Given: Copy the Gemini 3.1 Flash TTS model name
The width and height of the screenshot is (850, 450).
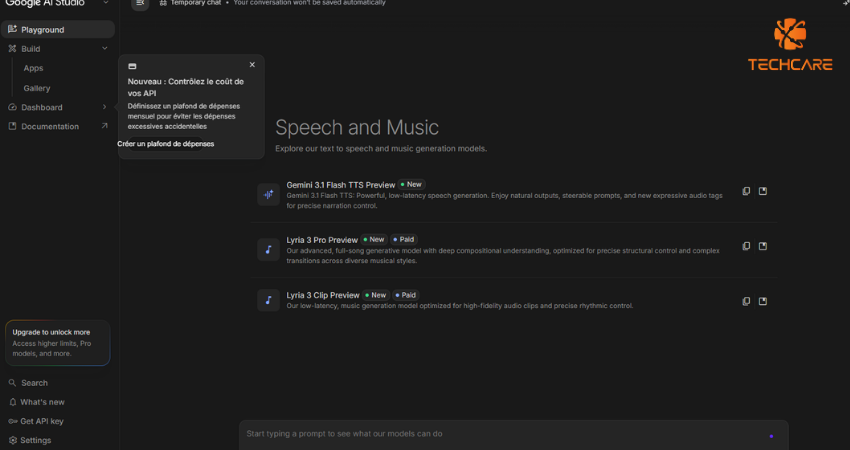Looking at the screenshot, I should pos(746,191).
